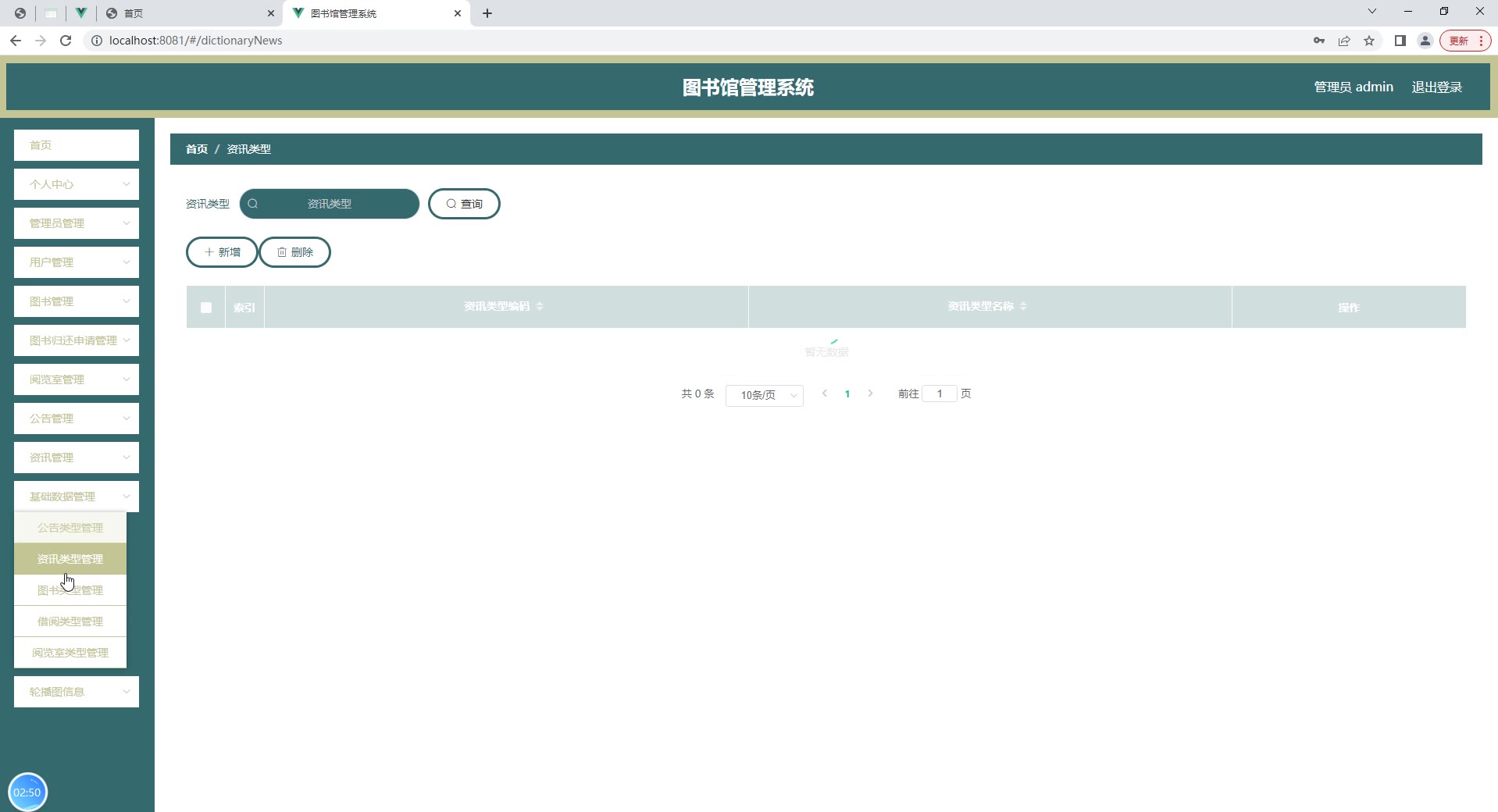Click 退出登录 to log out
The height and width of the screenshot is (812, 1498).
(x=1436, y=87)
